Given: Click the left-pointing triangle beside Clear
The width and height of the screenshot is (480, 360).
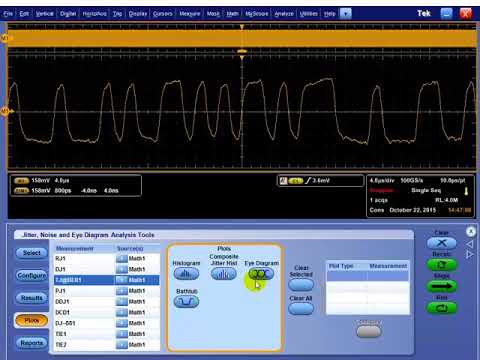Looking at the screenshot, I should coord(470,244).
